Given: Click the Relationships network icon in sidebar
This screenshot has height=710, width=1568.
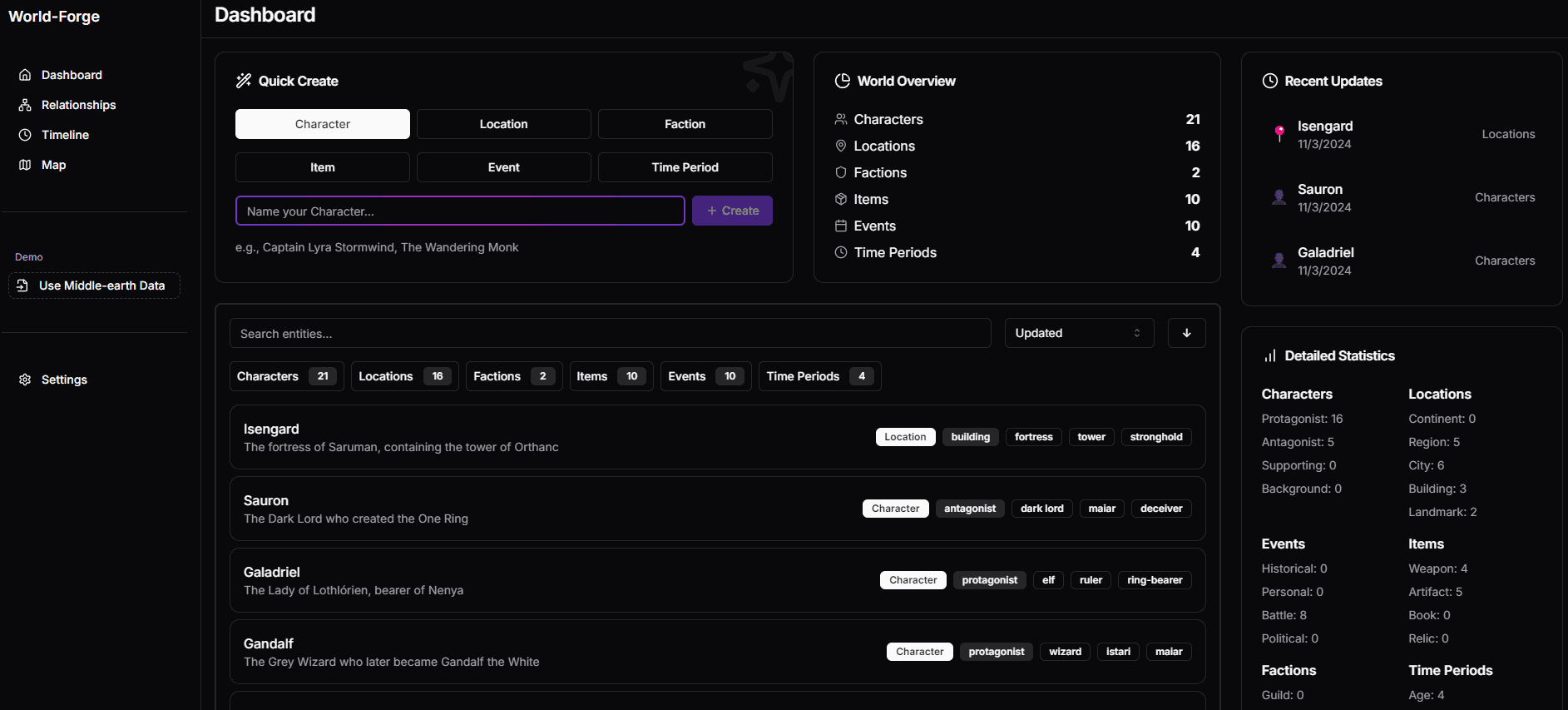Looking at the screenshot, I should 25,105.
